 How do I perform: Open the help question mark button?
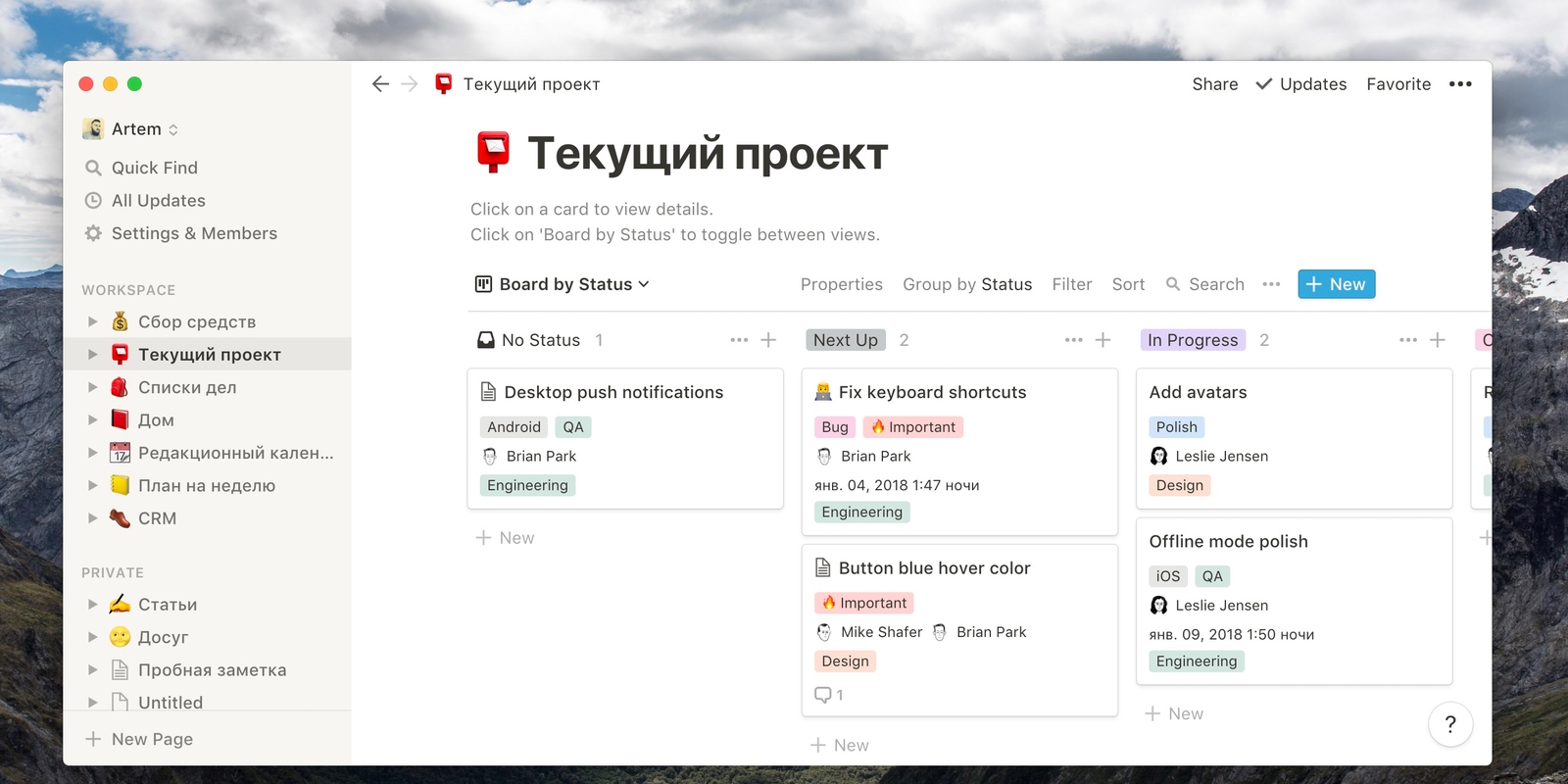(1450, 724)
